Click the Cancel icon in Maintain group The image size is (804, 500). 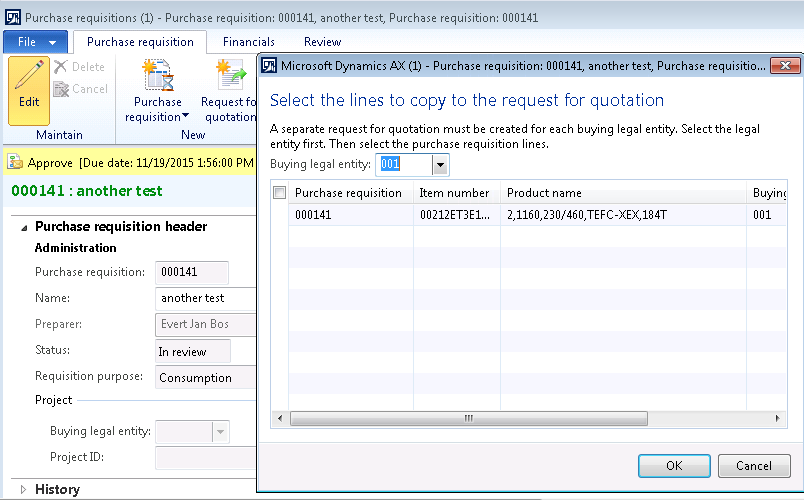pos(61,89)
